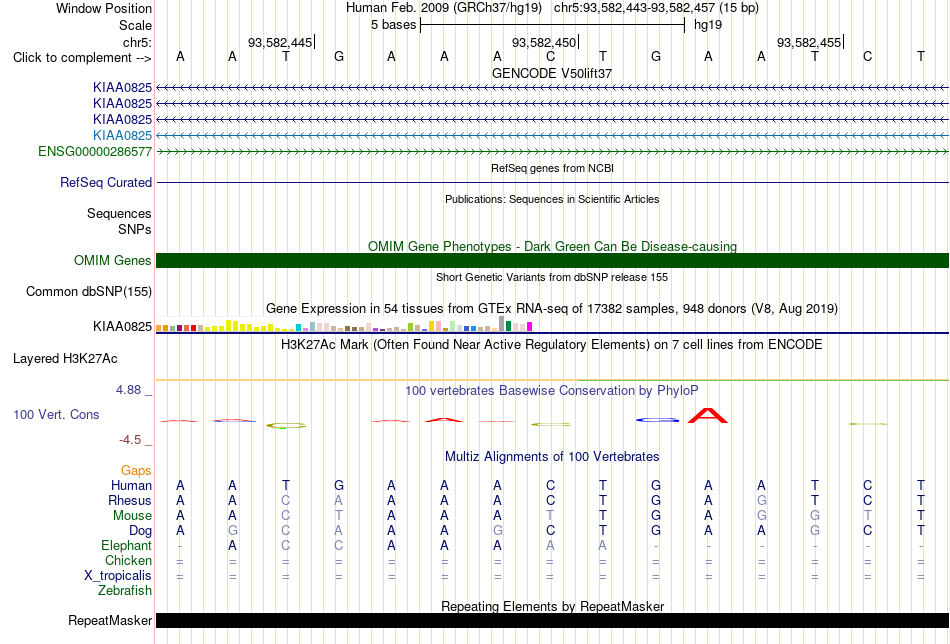The height and width of the screenshot is (644, 950).
Task: Click the Layered H3K27Ac label
Action: click(65, 359)
